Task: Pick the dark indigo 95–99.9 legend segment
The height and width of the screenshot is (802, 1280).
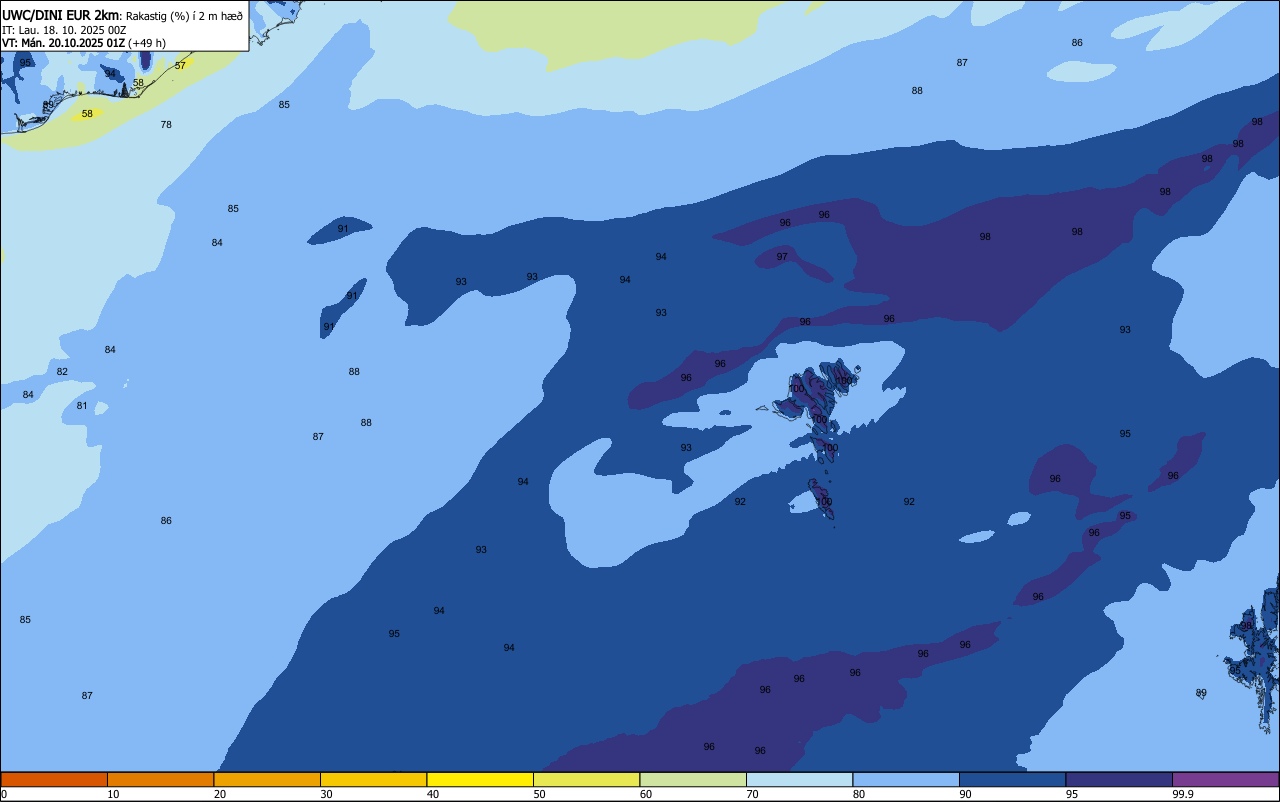Action: pyautogui.click(x=1119, y=779)
